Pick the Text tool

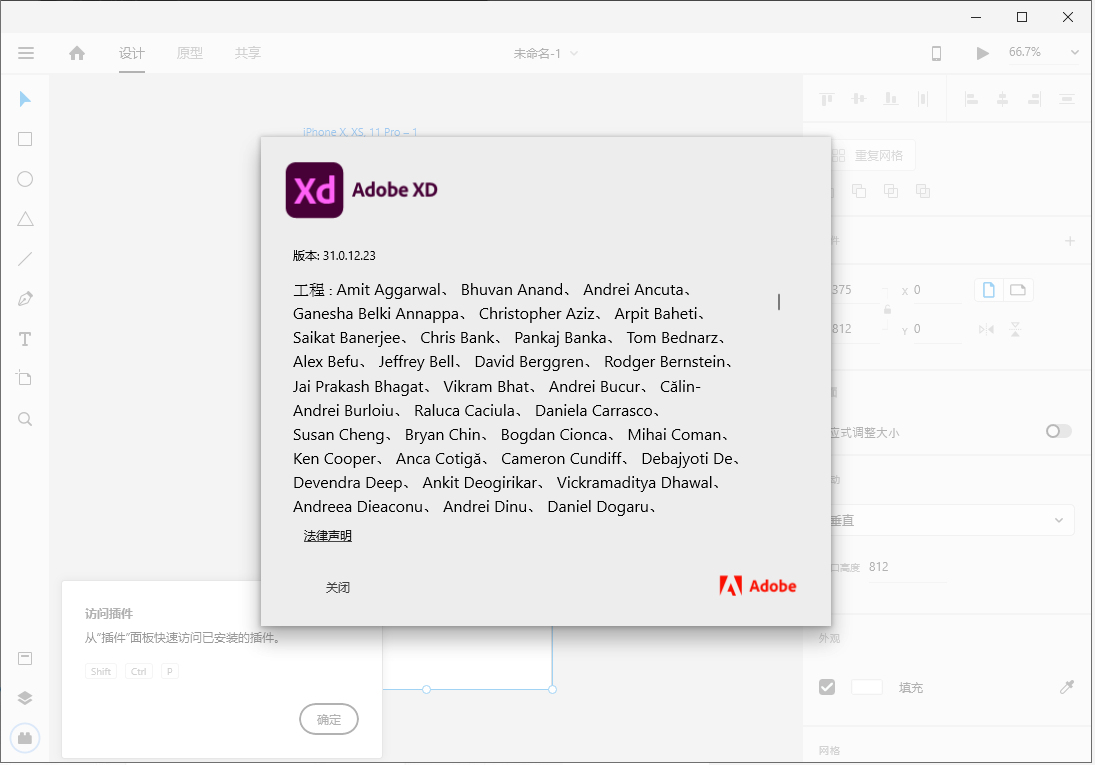(25, 340)
